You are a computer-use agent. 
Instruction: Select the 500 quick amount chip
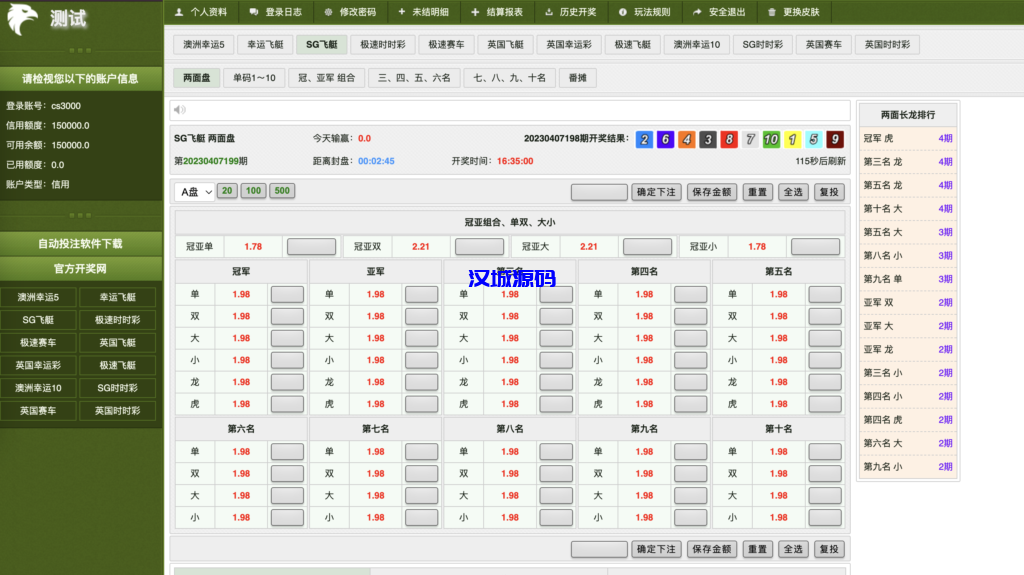tap(282, 191)
